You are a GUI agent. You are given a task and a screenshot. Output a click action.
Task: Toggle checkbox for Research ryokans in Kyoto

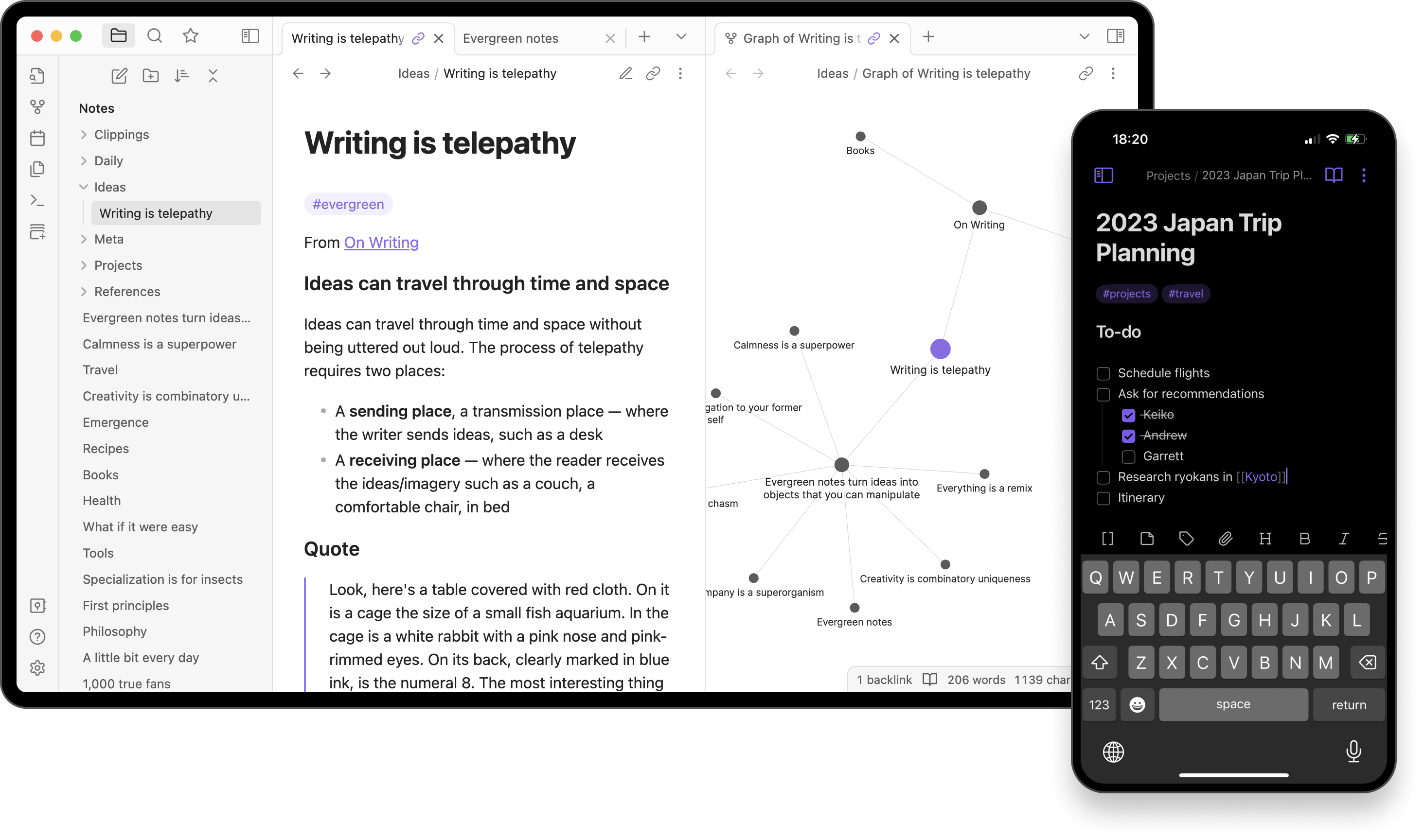(1102, 476)
